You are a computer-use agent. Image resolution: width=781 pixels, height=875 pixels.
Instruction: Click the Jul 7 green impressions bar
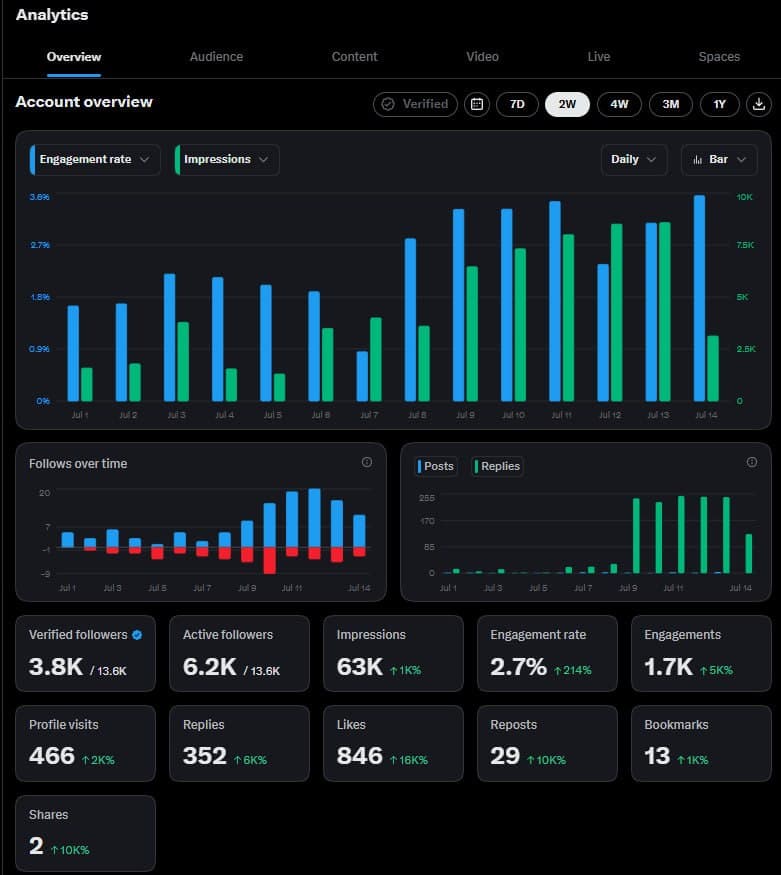376,359
